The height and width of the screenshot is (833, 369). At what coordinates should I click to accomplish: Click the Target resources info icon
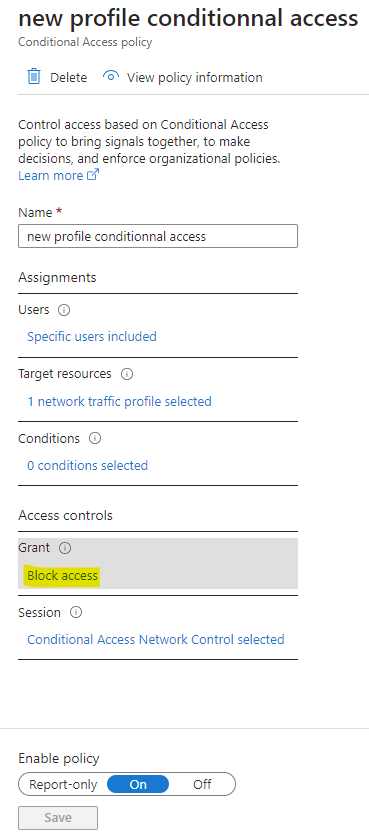pos(126,374)
